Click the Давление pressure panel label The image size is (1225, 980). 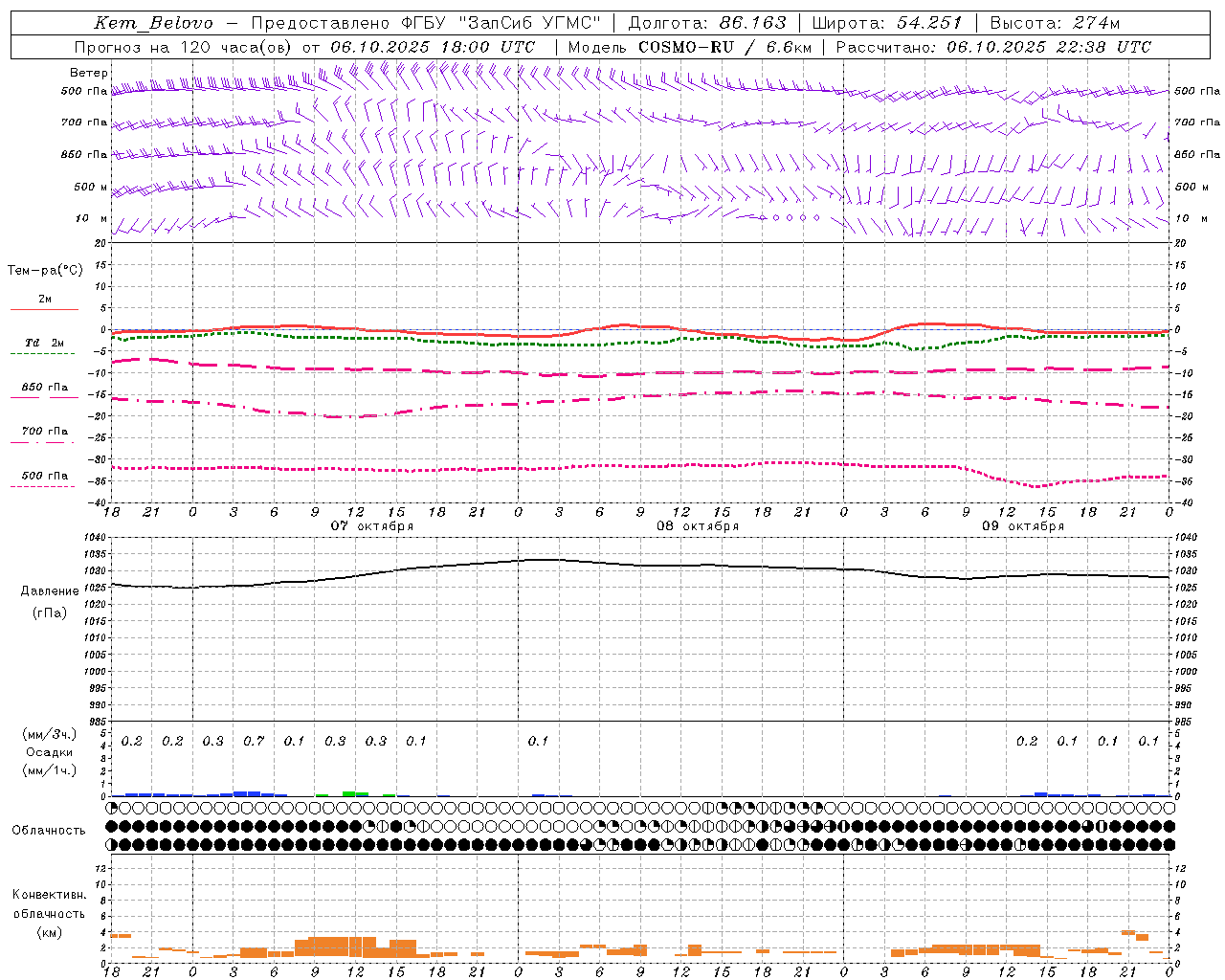[x=50, y=590]
